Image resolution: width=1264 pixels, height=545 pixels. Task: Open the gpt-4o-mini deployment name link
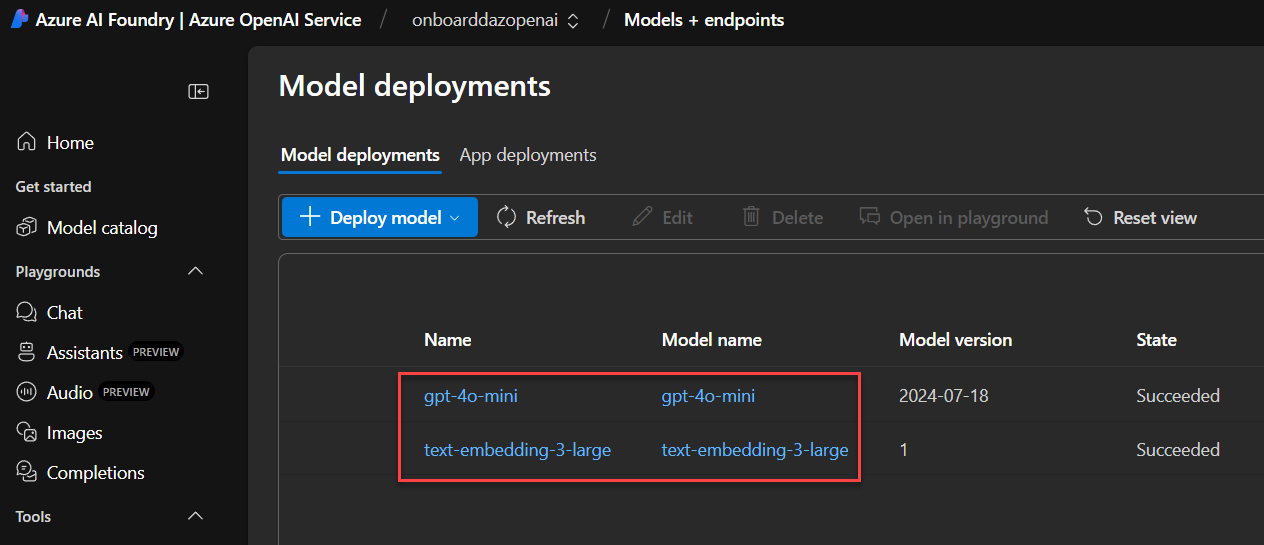click(x=471, y=396)
